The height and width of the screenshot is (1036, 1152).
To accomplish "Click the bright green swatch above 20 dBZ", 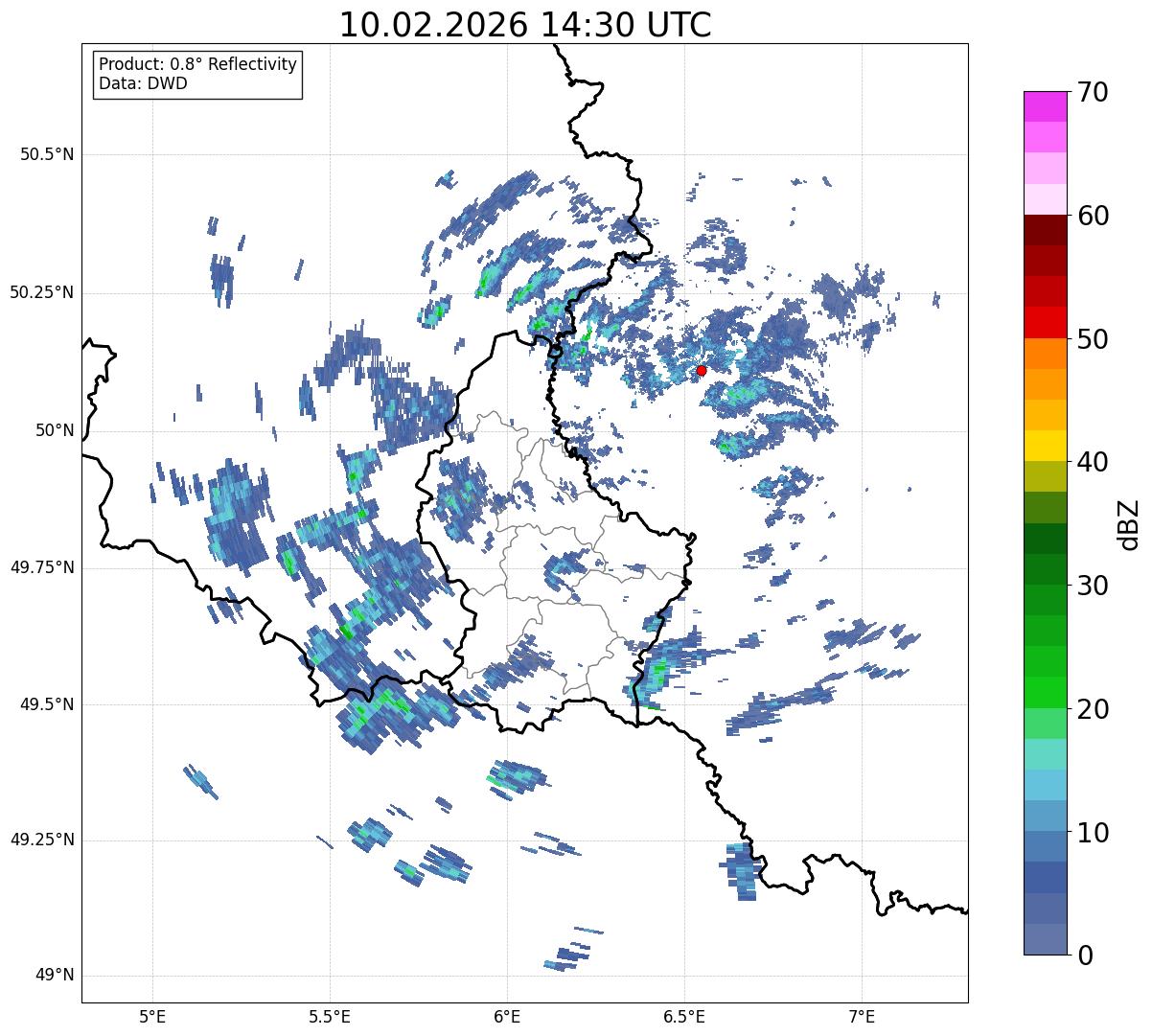I will [1045, 692].
